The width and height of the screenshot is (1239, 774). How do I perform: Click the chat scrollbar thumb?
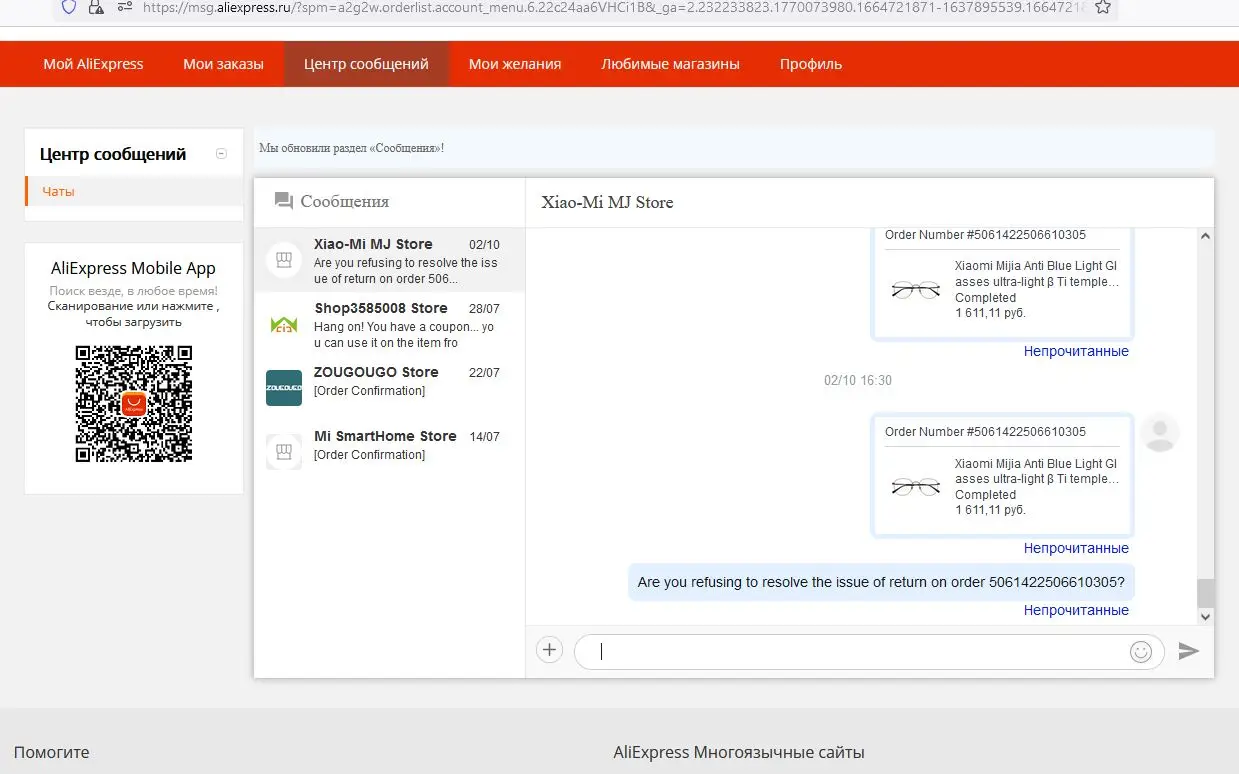[x=1205, y=592]
